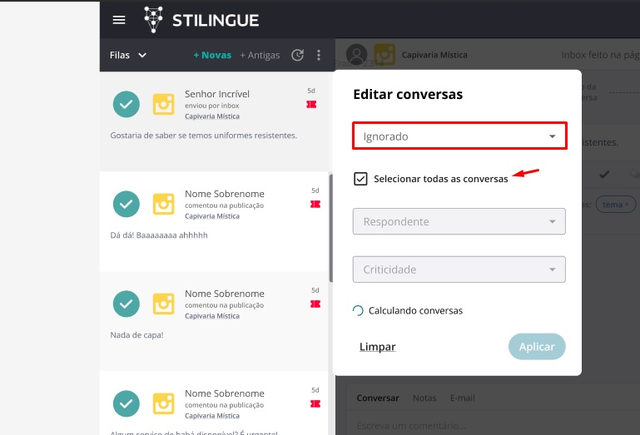Click red ticket icon on Senhor Incrível conversation
The width and height of the screenshot is (640, 435).
311,104
